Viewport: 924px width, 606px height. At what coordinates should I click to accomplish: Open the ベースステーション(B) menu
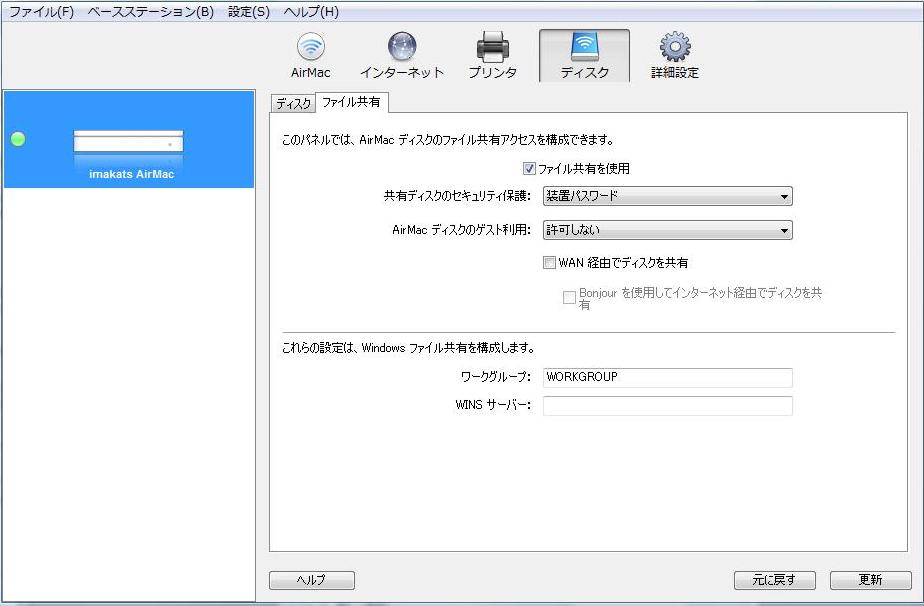(x=150, y=12)
